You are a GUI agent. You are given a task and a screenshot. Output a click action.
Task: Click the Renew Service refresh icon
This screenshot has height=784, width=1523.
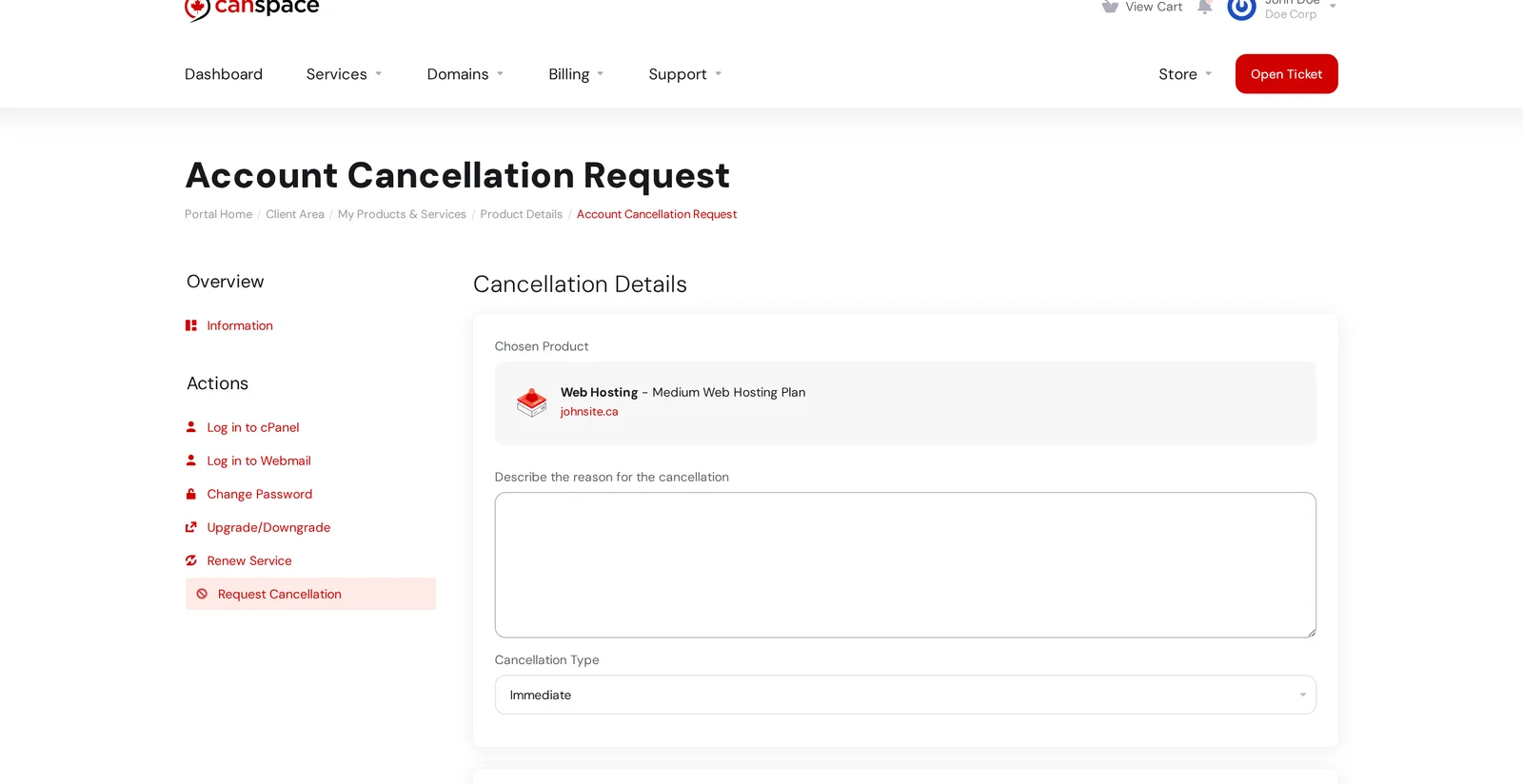(191, 560)
